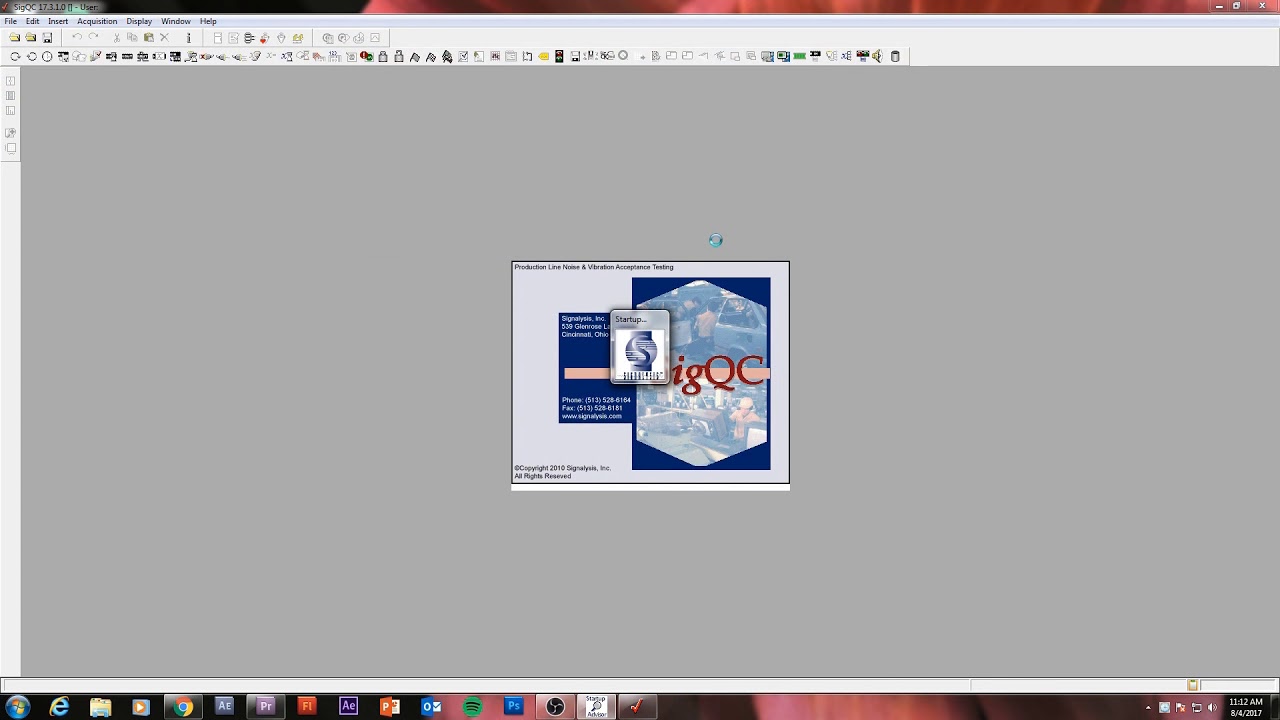Open the Help menu
The image size is (1280, 720).
(208, 21)
